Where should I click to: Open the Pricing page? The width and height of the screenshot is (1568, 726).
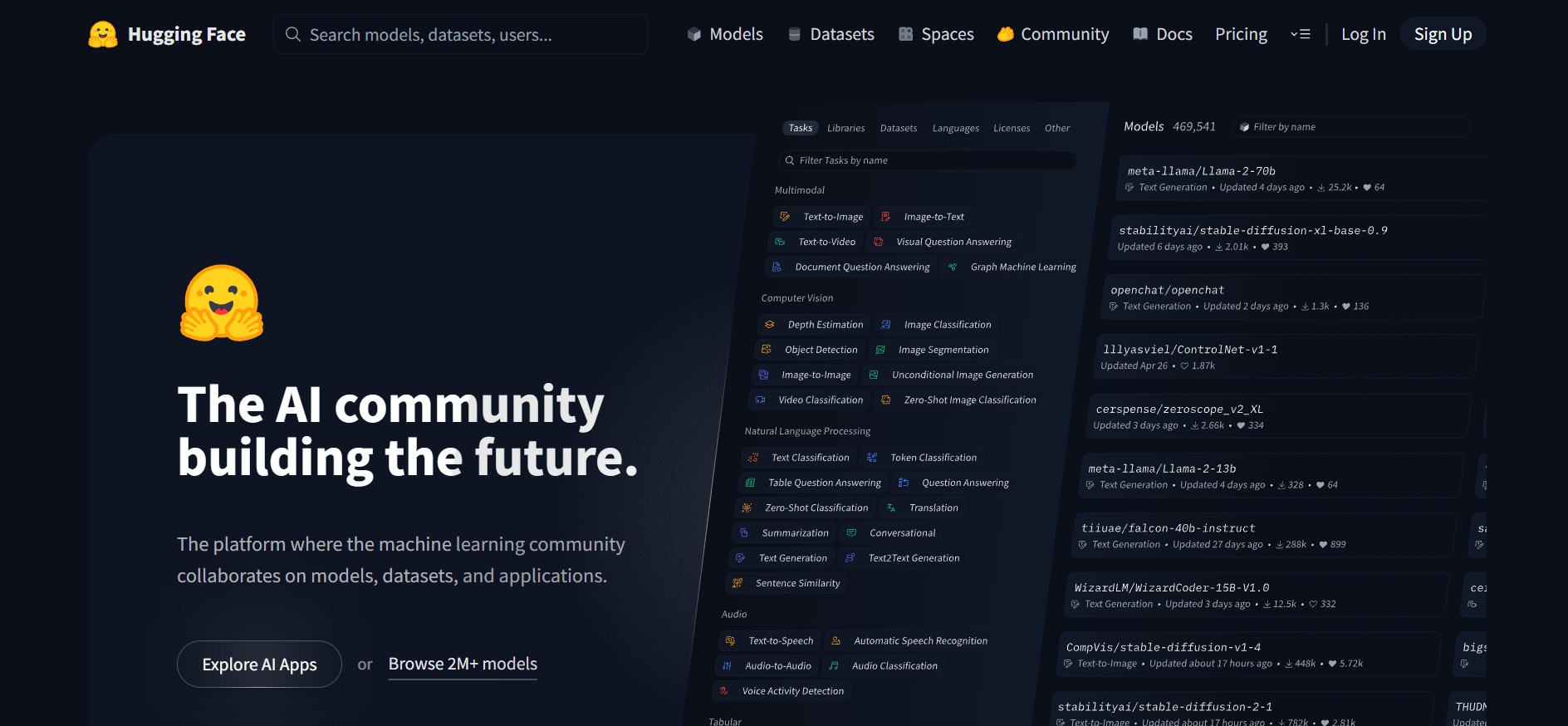(x=1241, y=34)
